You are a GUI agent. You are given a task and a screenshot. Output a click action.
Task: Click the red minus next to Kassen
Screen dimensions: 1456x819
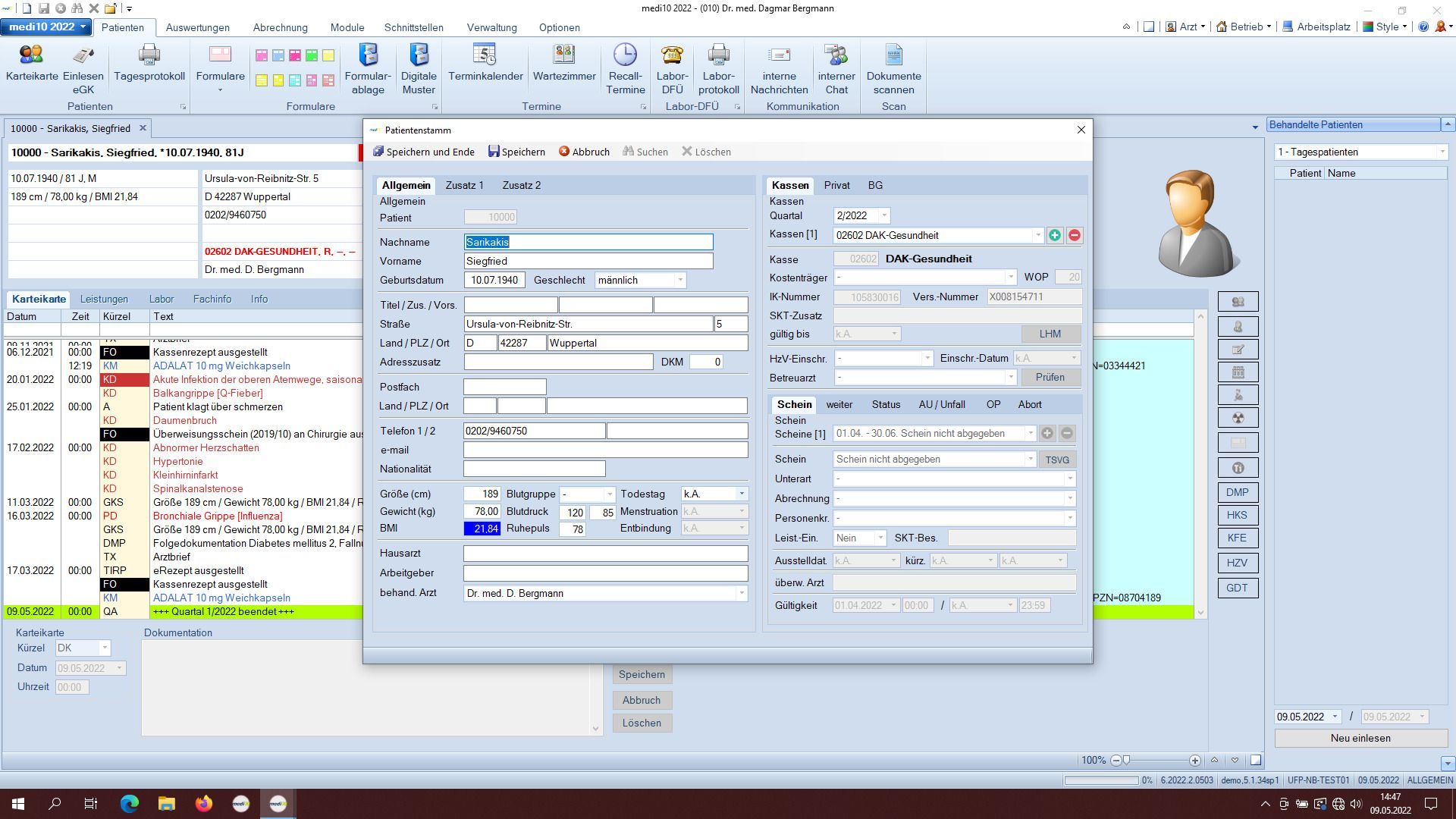(x=1074, y=236)
